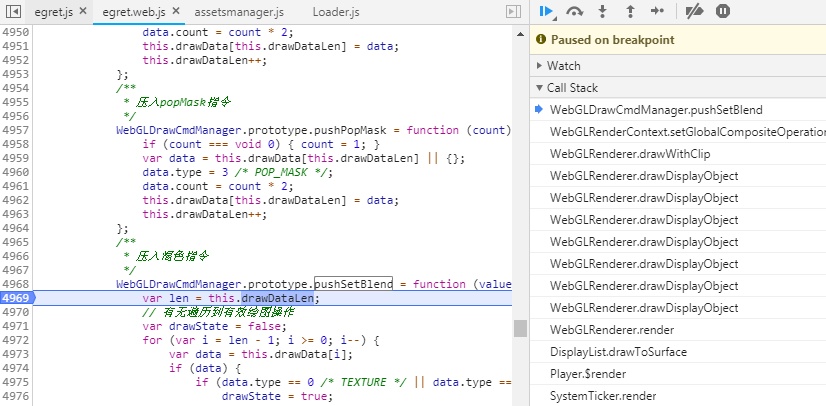Toggle breakpoint on line 4969
Screen dimensions: 826x406
coord(16,298)
